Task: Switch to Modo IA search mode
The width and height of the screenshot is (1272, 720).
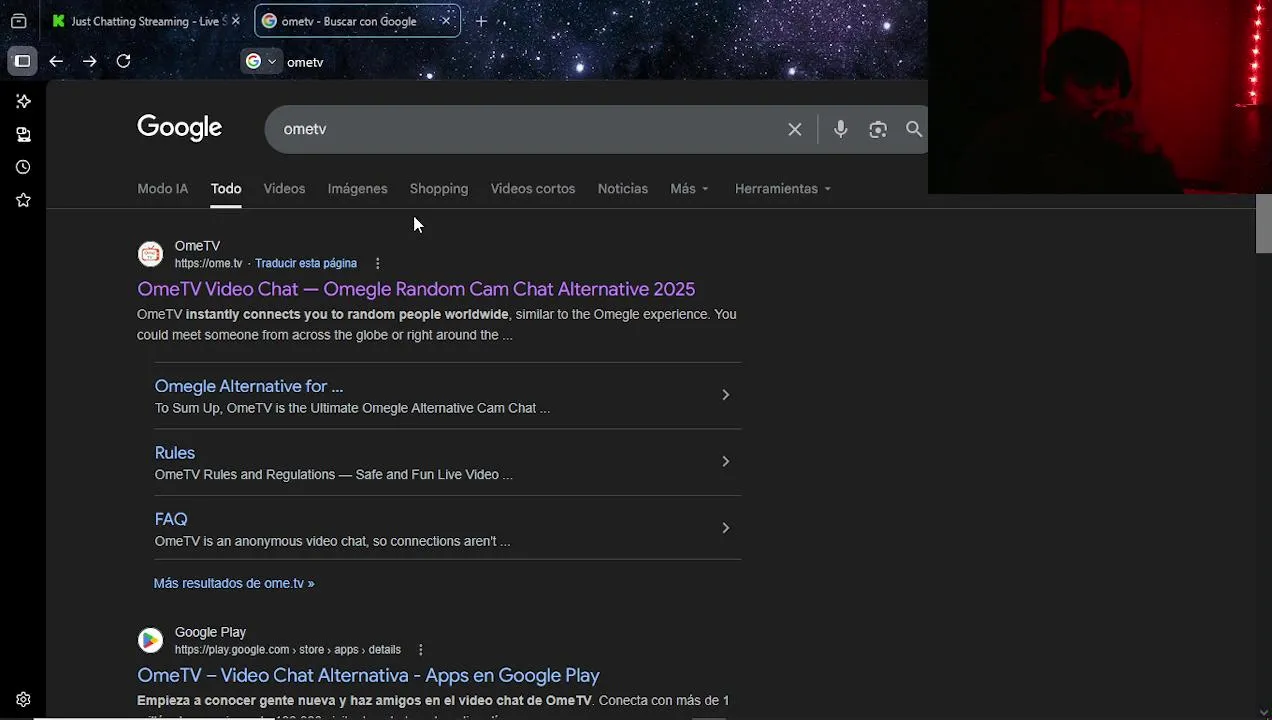Action: (162, 189)
